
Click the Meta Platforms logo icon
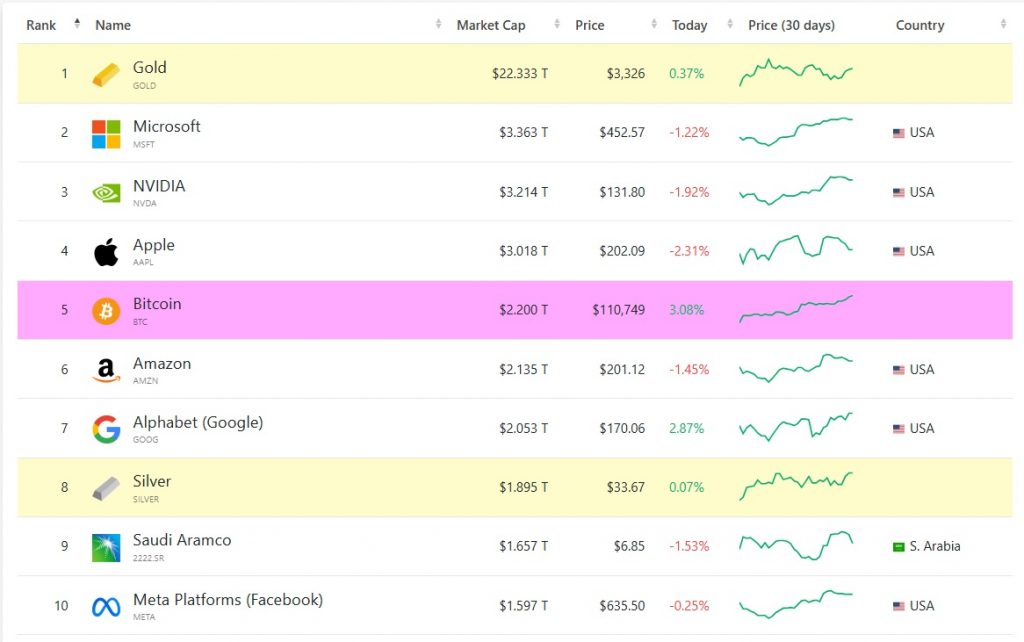point(106,607)
